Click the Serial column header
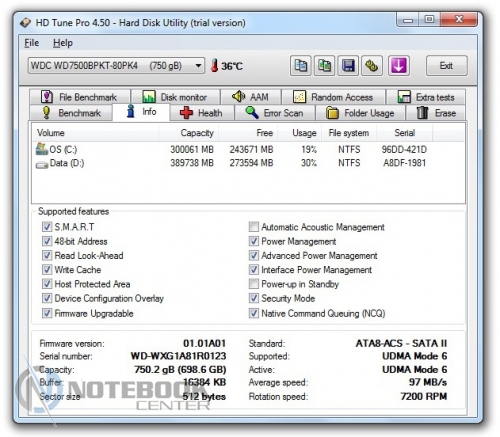This screenshot has width=500, height=437. [405, 133]
